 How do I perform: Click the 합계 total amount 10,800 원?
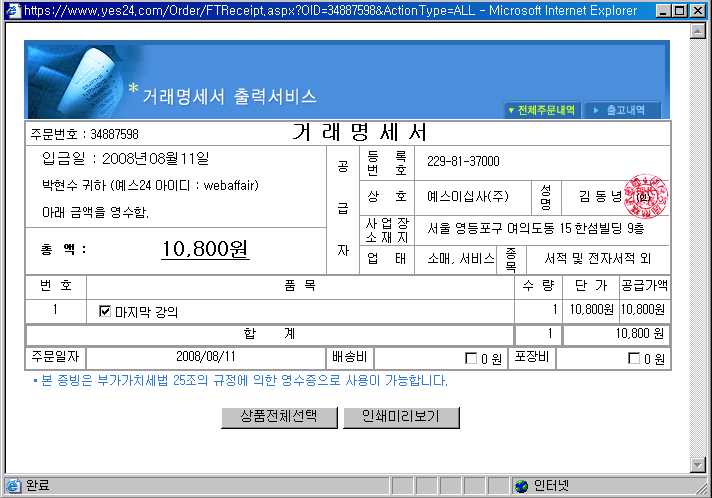coord(640,334)
